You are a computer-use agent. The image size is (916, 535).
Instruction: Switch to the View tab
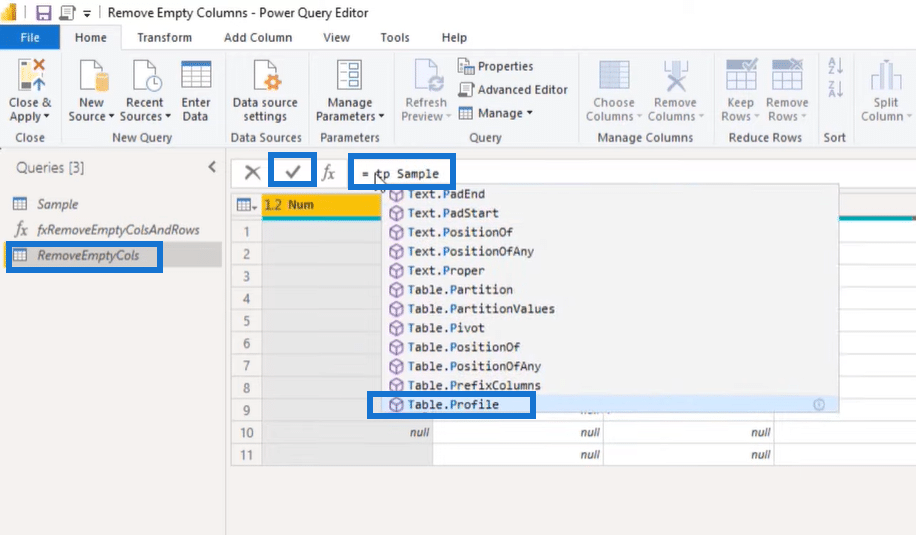point(336,37)
